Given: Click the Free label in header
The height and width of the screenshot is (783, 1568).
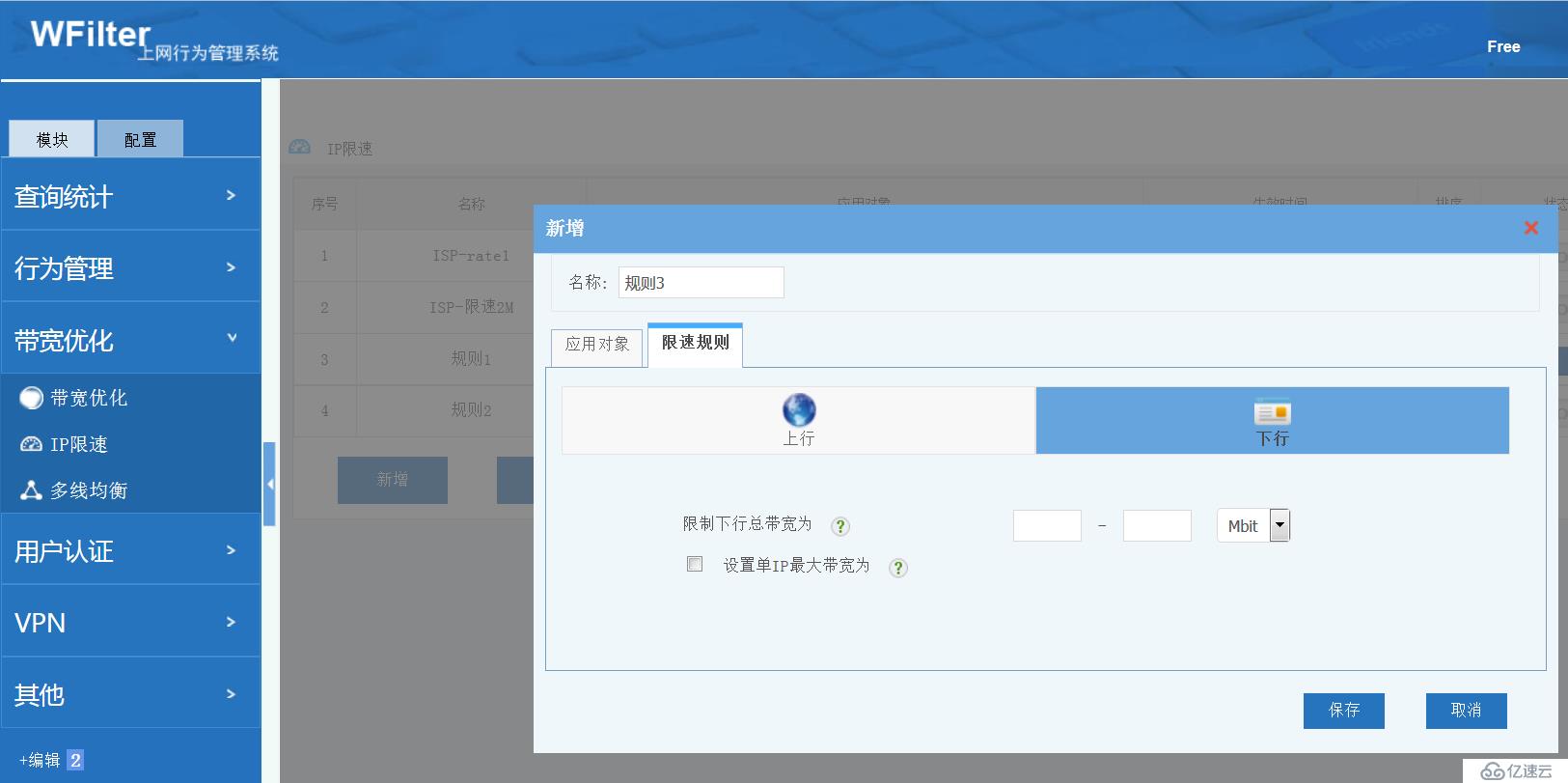Looking at the screenshot, I should (1503, 46).
